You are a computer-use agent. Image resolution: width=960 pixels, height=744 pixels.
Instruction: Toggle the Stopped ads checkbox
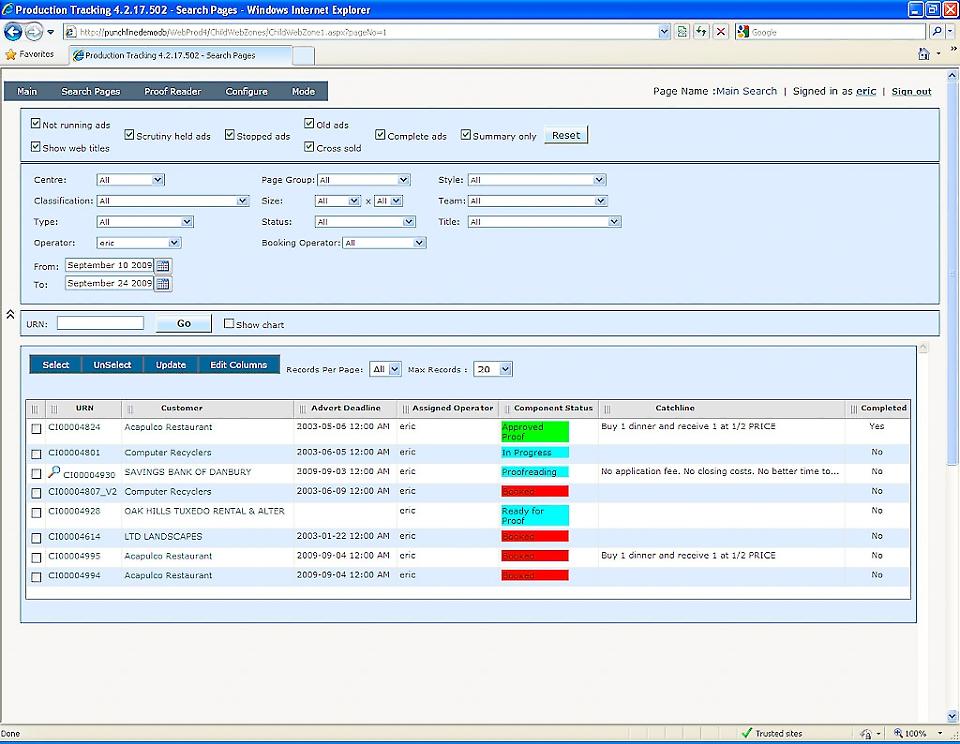click(230, 135)
